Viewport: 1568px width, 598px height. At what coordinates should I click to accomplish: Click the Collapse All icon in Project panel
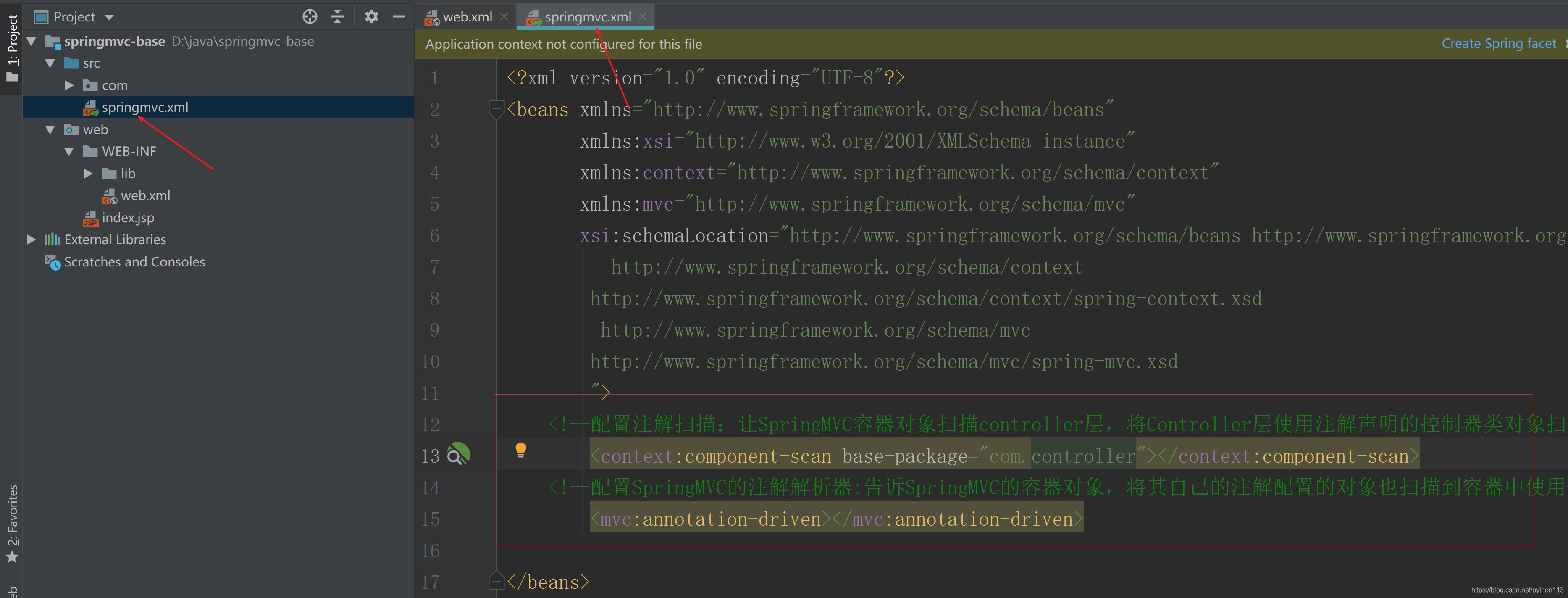(x=337, y=16)
